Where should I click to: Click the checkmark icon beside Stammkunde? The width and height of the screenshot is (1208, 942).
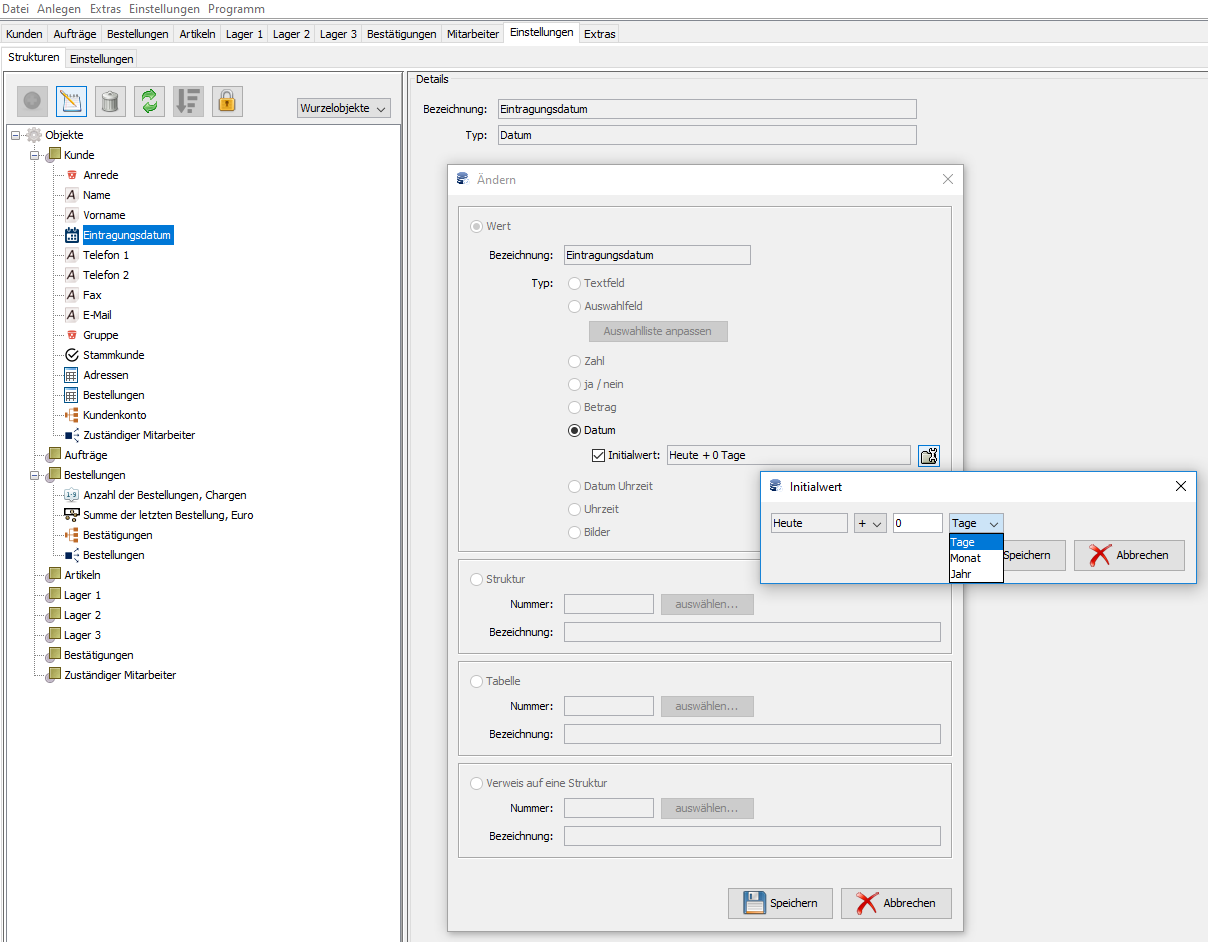point(72,355)
